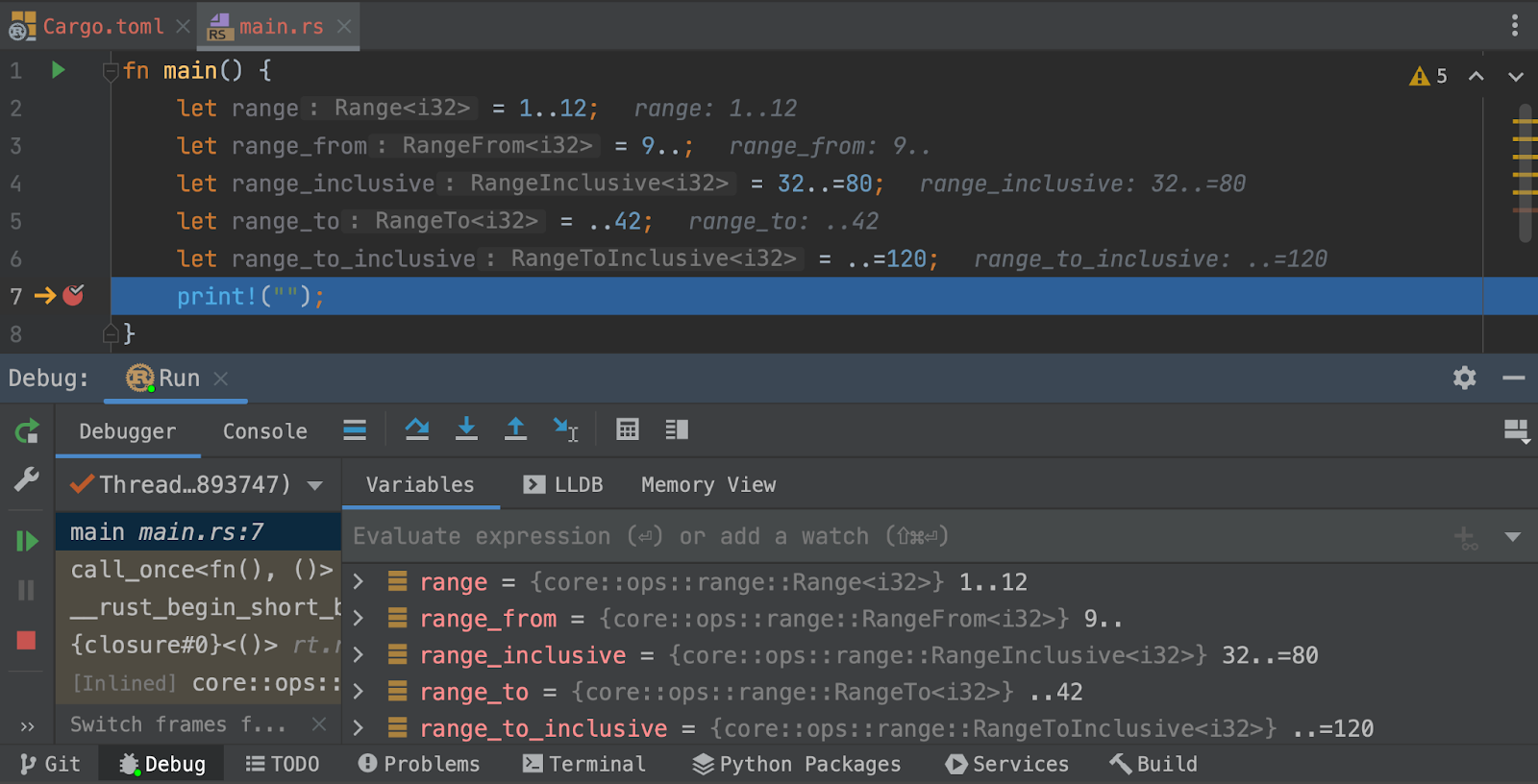The image size is (1538, 784).
Task: Click the Step Into button
Action: click(466, 429)
